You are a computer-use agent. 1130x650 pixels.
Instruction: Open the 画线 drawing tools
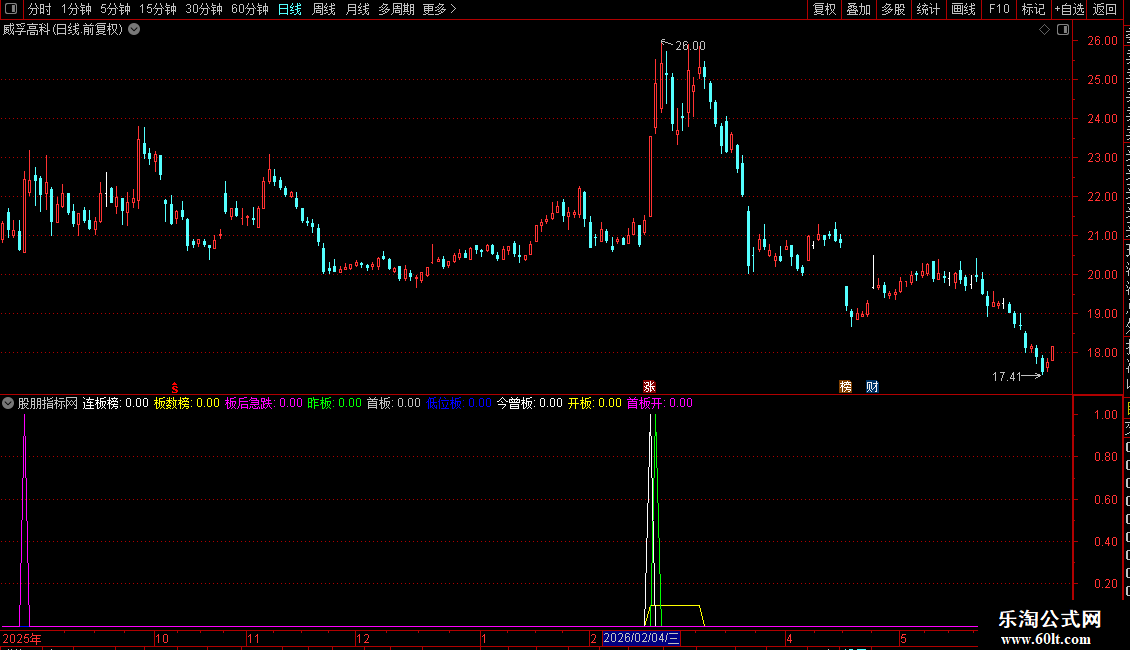coord(963,9)
